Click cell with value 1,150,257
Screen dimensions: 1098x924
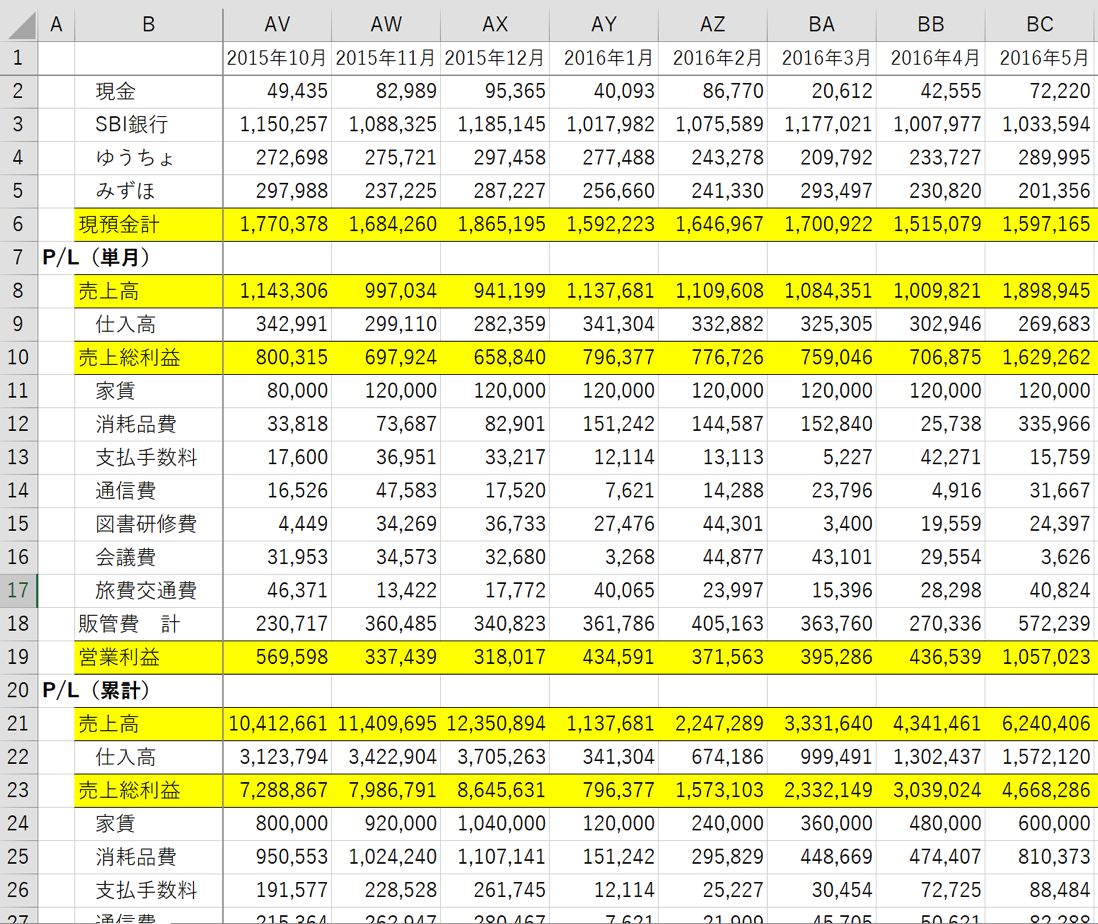(x=277, y=124)
